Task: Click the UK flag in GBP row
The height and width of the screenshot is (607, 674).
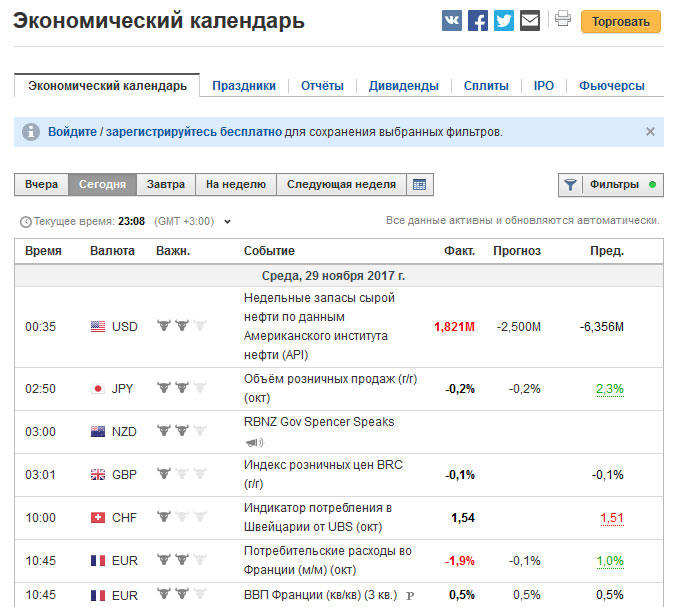Action: coord(98,475)
